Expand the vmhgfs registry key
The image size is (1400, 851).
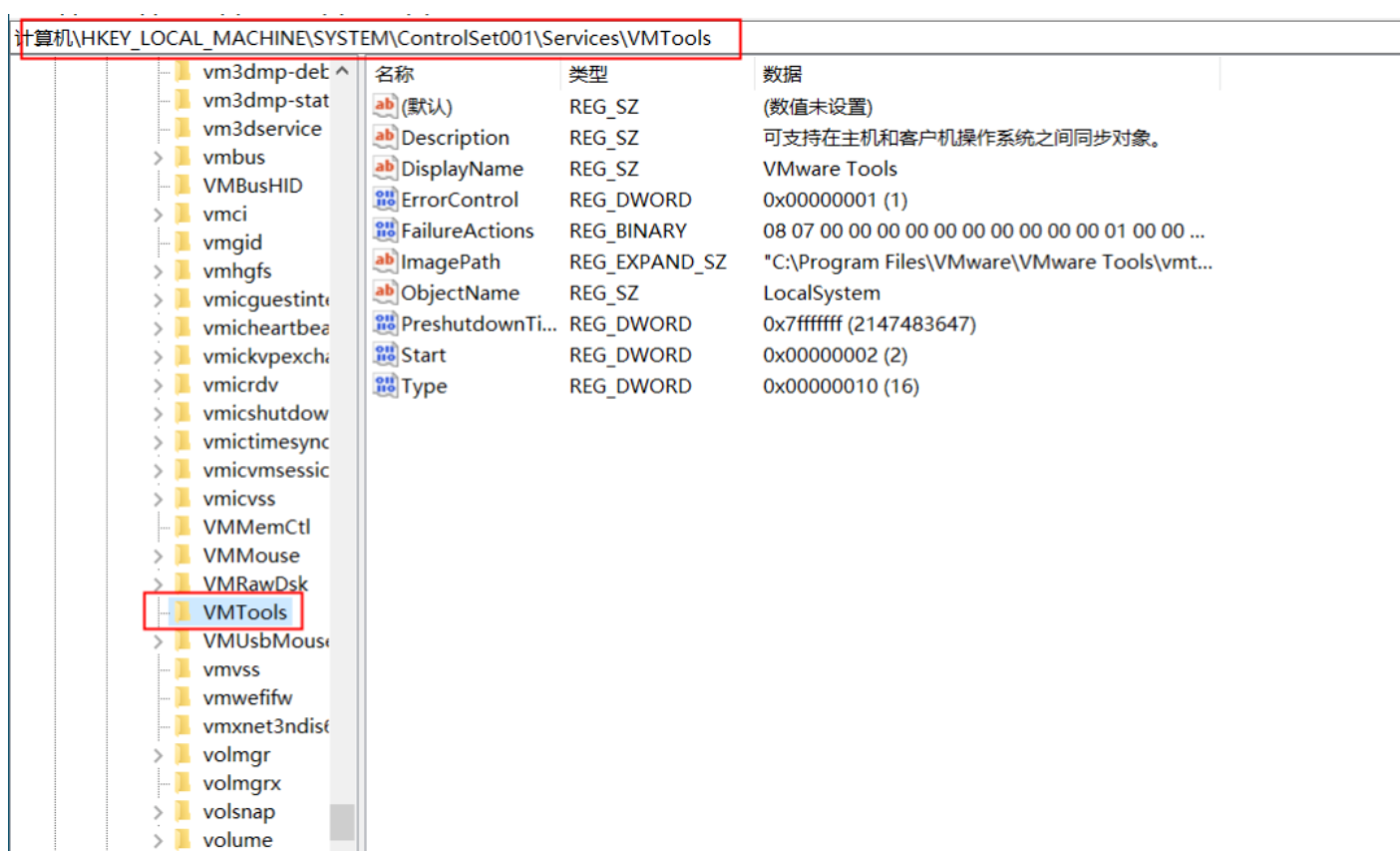pyautogui.click(x=158, y=271)
